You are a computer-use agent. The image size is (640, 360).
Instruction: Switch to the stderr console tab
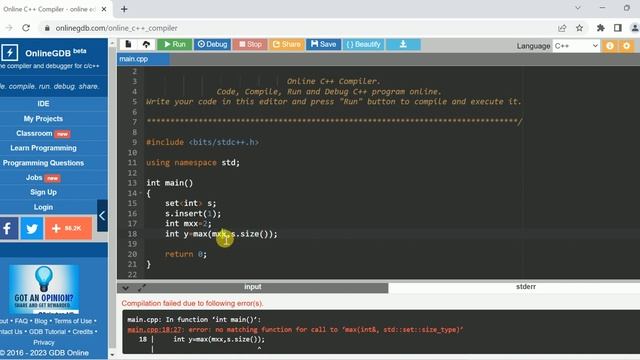click(526, 287)
